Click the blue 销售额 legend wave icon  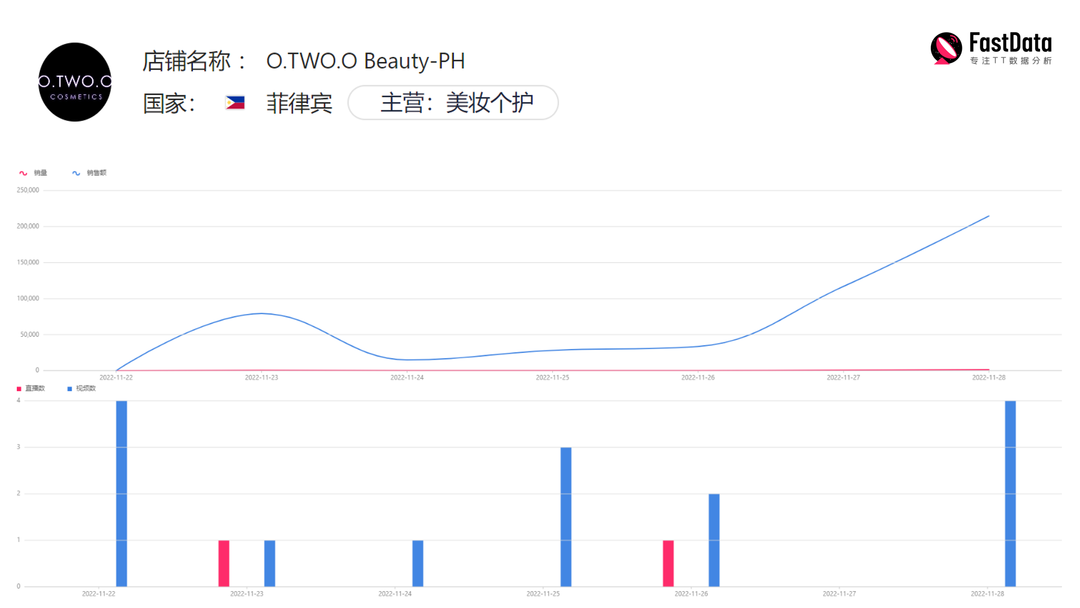click(76, 173)
